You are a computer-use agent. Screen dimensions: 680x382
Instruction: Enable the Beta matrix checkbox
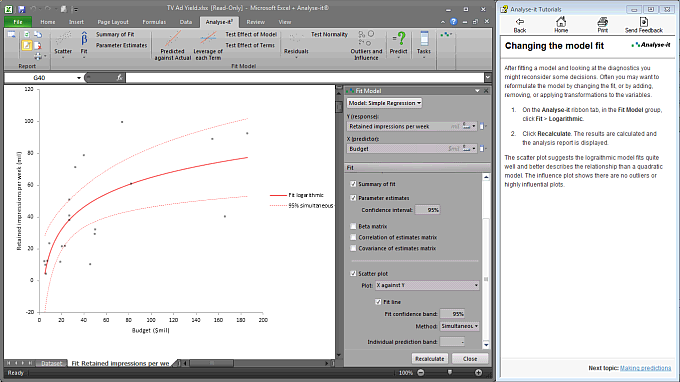coord(353,226)
